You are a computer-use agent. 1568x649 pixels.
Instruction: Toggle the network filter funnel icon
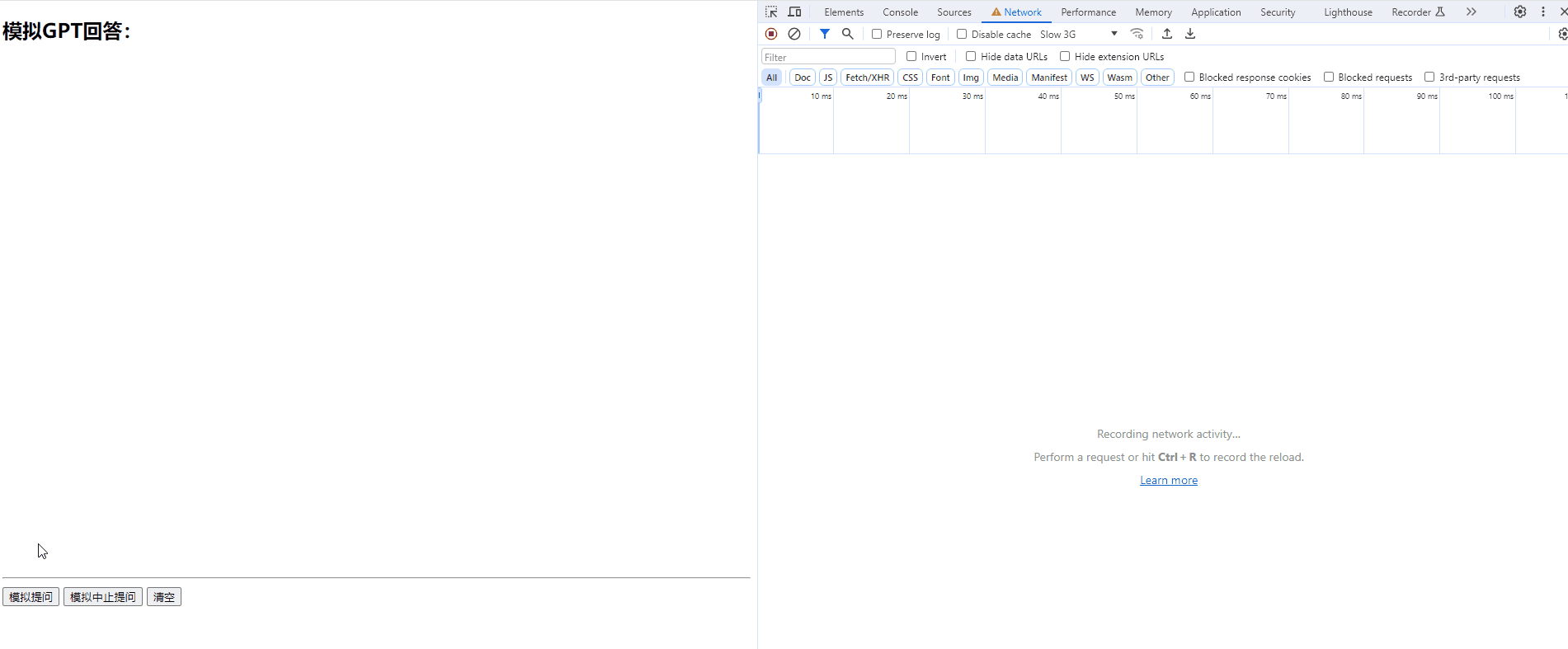824,34
